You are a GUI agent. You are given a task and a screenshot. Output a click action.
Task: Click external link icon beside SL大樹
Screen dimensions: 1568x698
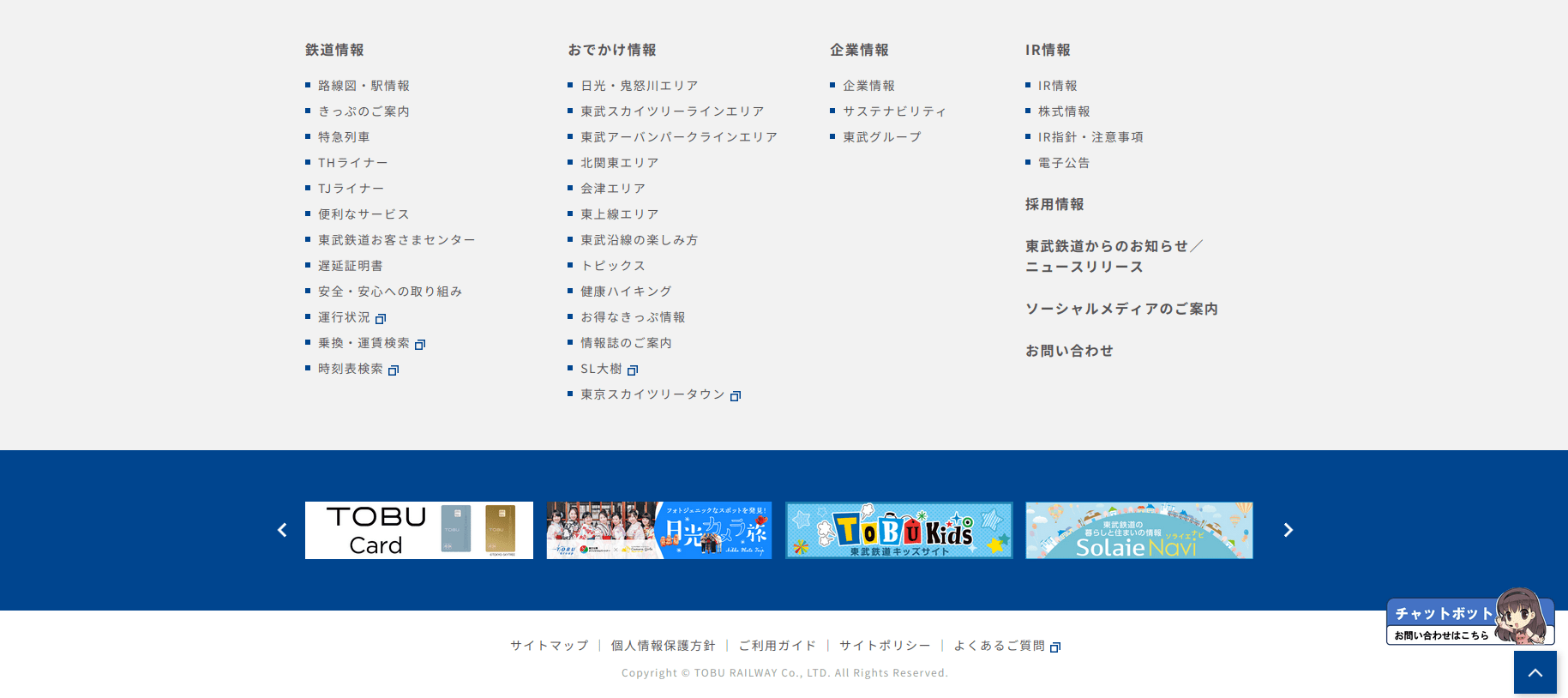tap(633, 370)
